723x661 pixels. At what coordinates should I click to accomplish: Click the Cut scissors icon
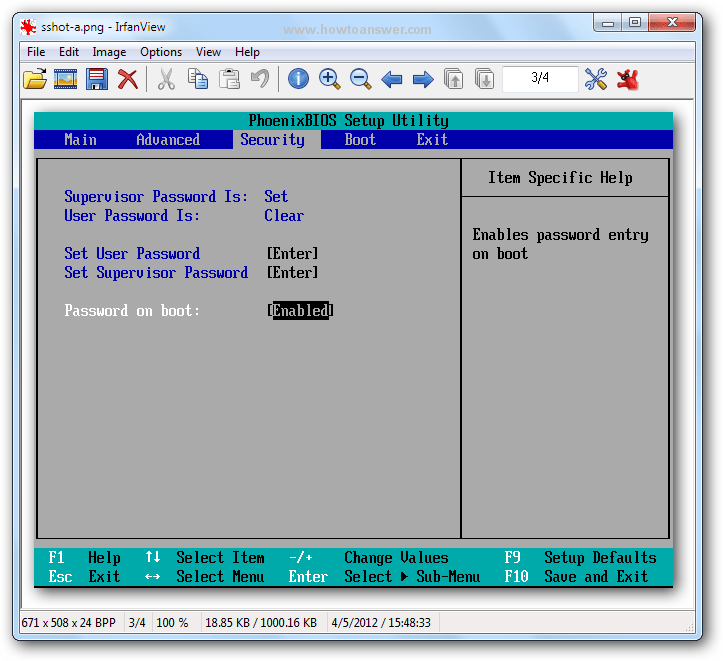[x=166, y=79]
